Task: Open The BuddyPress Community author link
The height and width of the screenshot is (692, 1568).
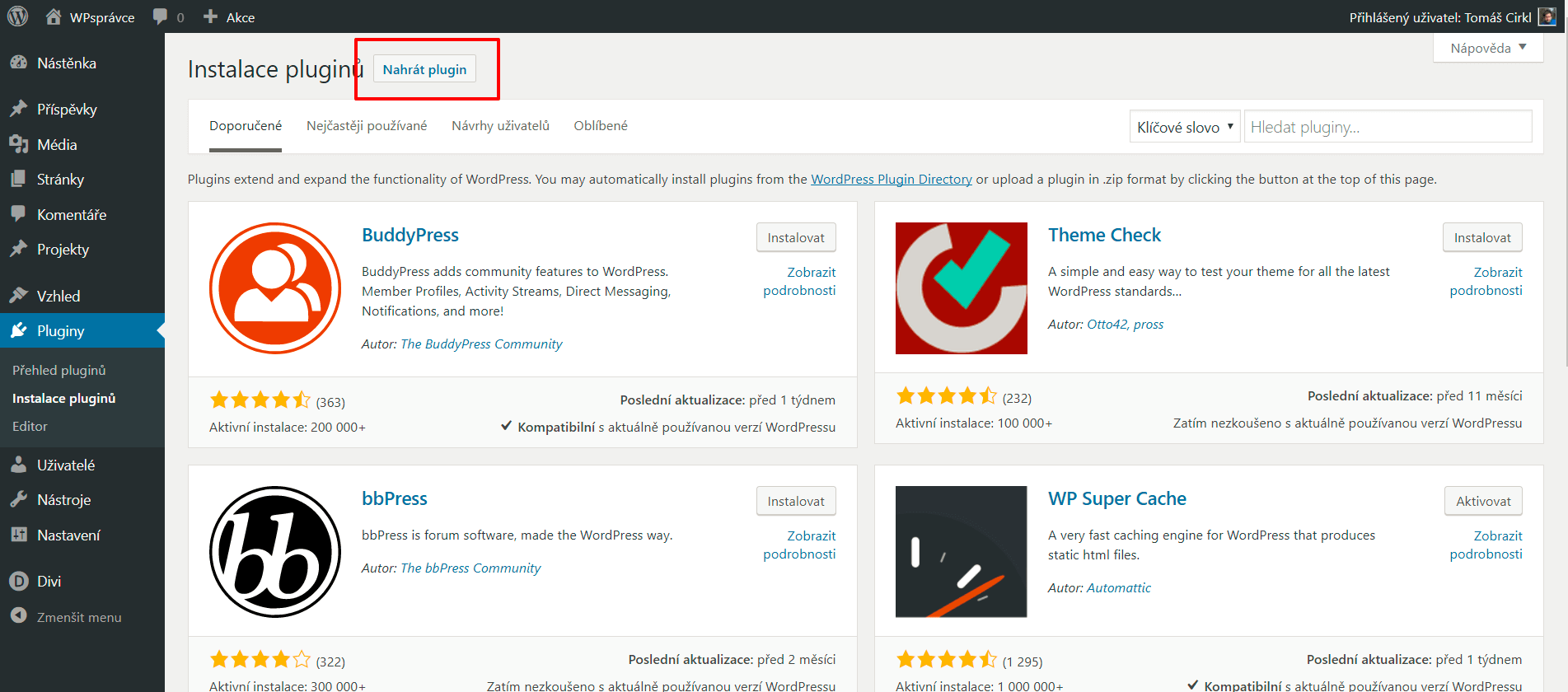Action: (481, 344)
